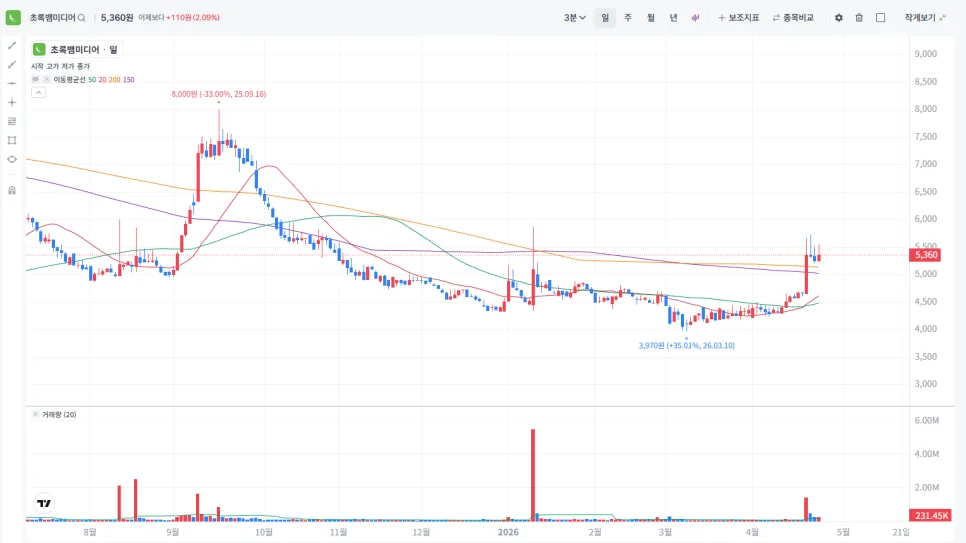Click the 10월 label on time axis
This screenshot has width=966, height=543.
click(x=264, y=532)
